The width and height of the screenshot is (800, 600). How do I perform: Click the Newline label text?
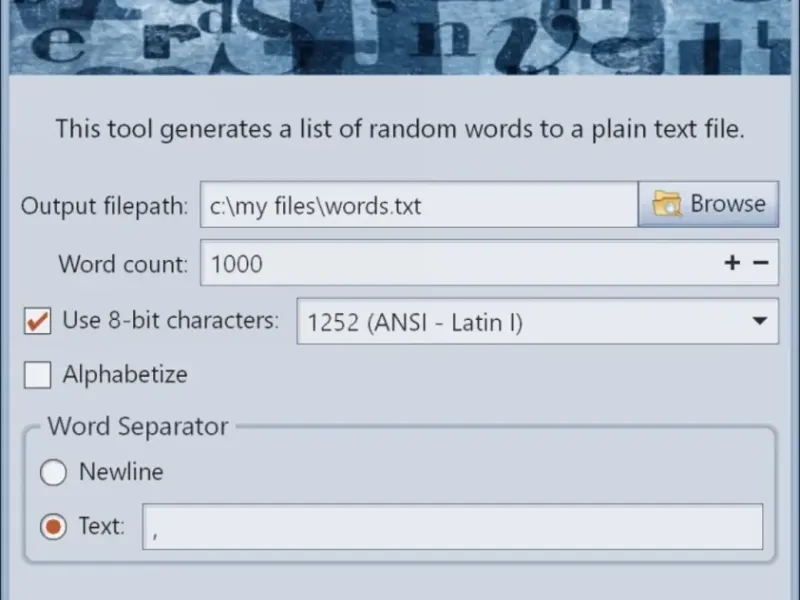pyautogui.click(x=121, y=471)
